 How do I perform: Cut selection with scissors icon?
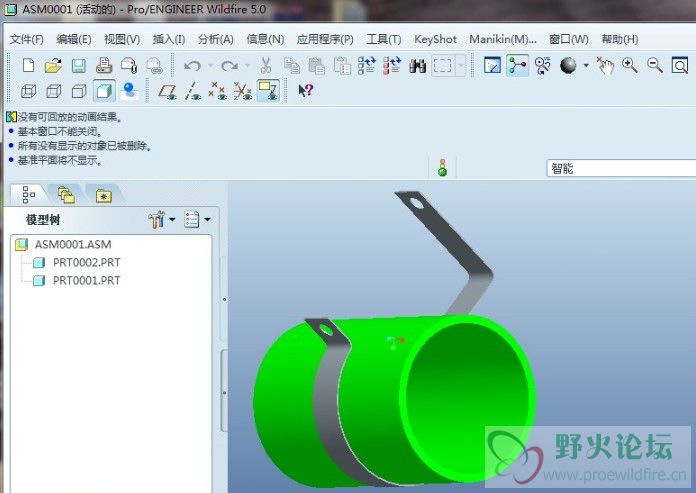coord(266,66)
